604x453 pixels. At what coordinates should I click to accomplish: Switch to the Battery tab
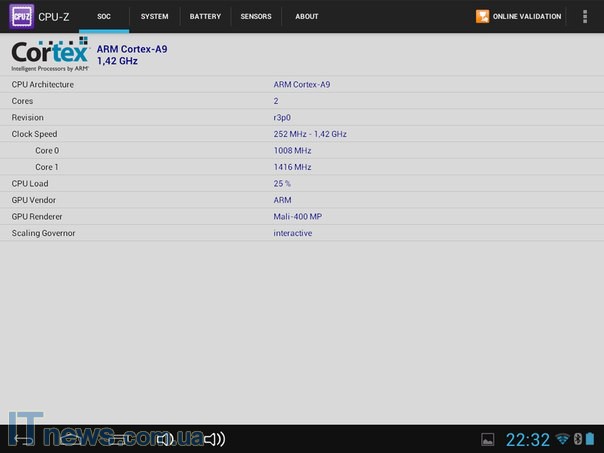click(x=205, y=16)
